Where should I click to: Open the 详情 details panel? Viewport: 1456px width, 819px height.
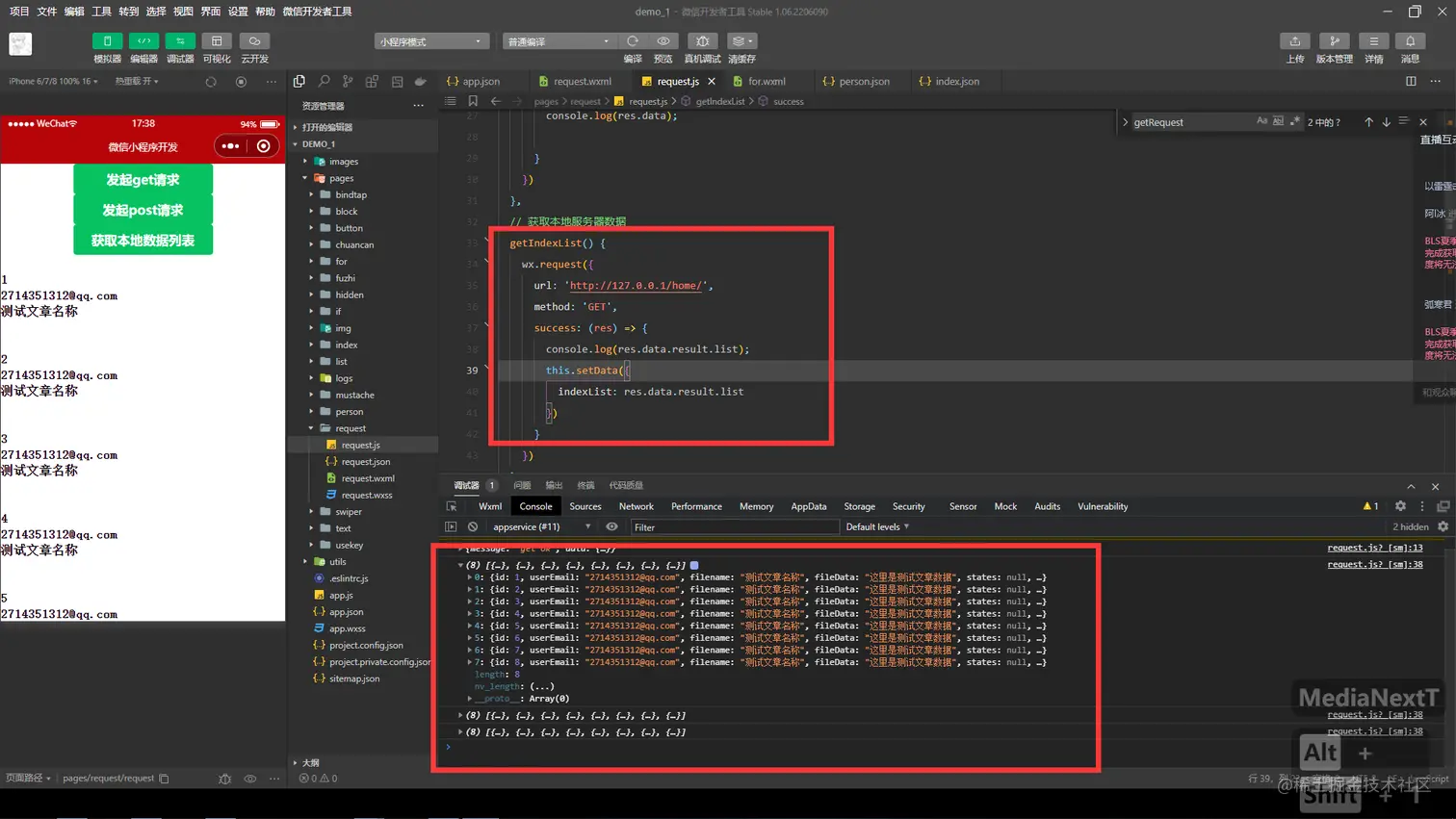[1374, 41]
